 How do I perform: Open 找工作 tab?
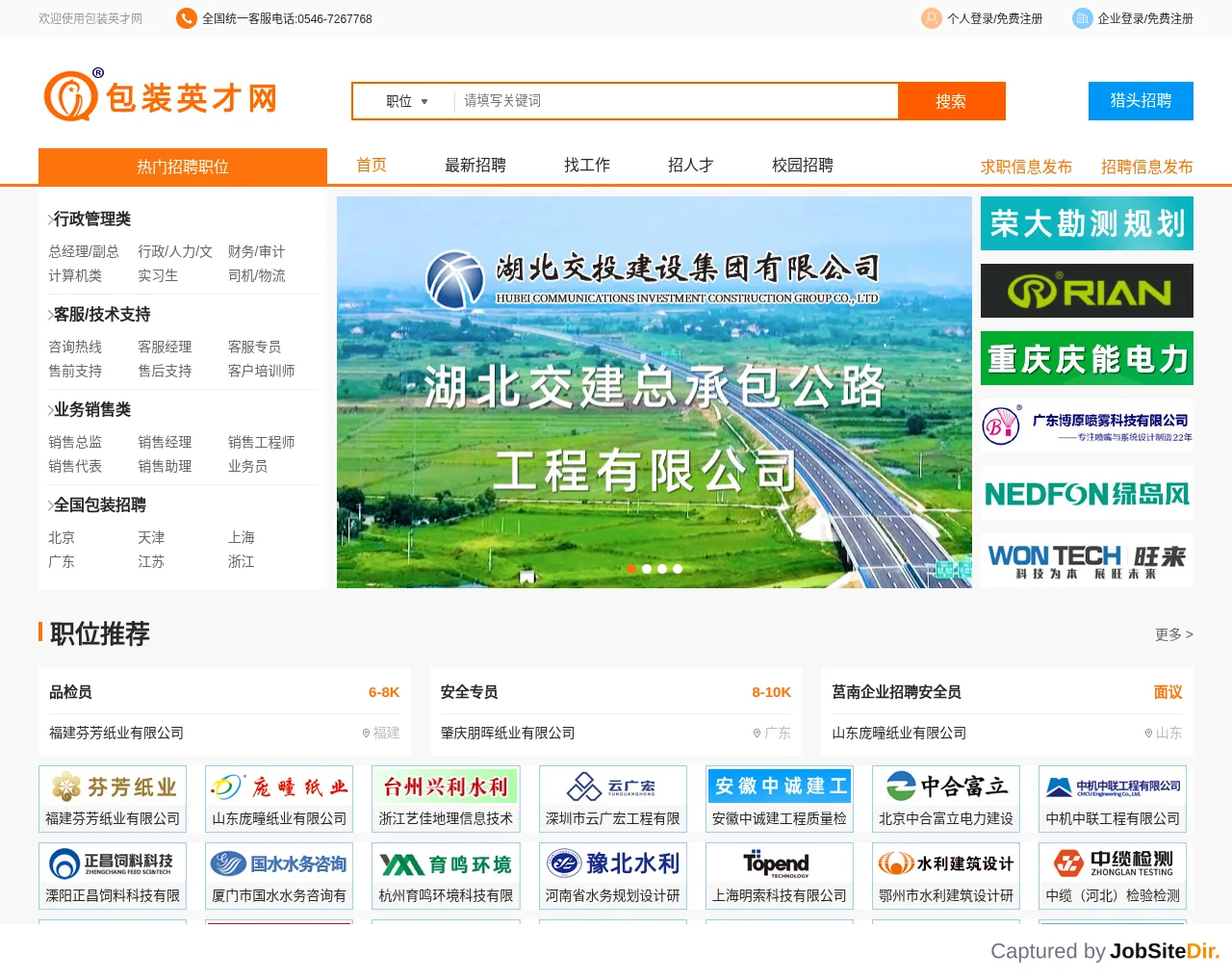coord(587,166)
